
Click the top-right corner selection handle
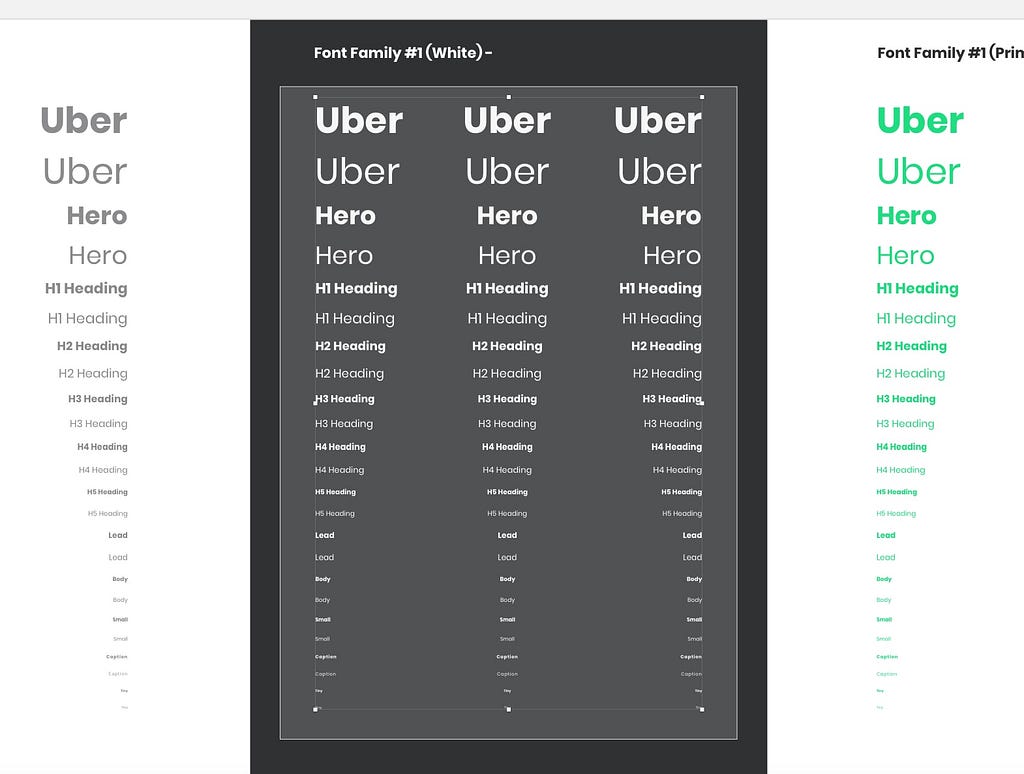(702, 97)
